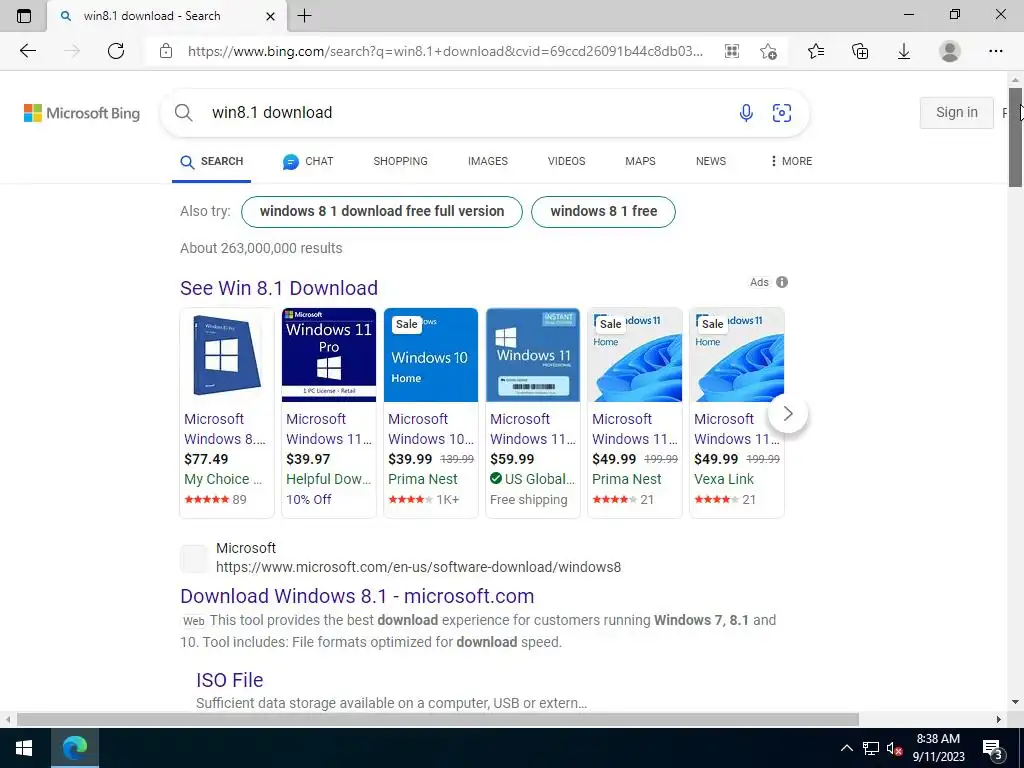Refresh the Bing search page

pyautogui.click(x=116, y=51)
